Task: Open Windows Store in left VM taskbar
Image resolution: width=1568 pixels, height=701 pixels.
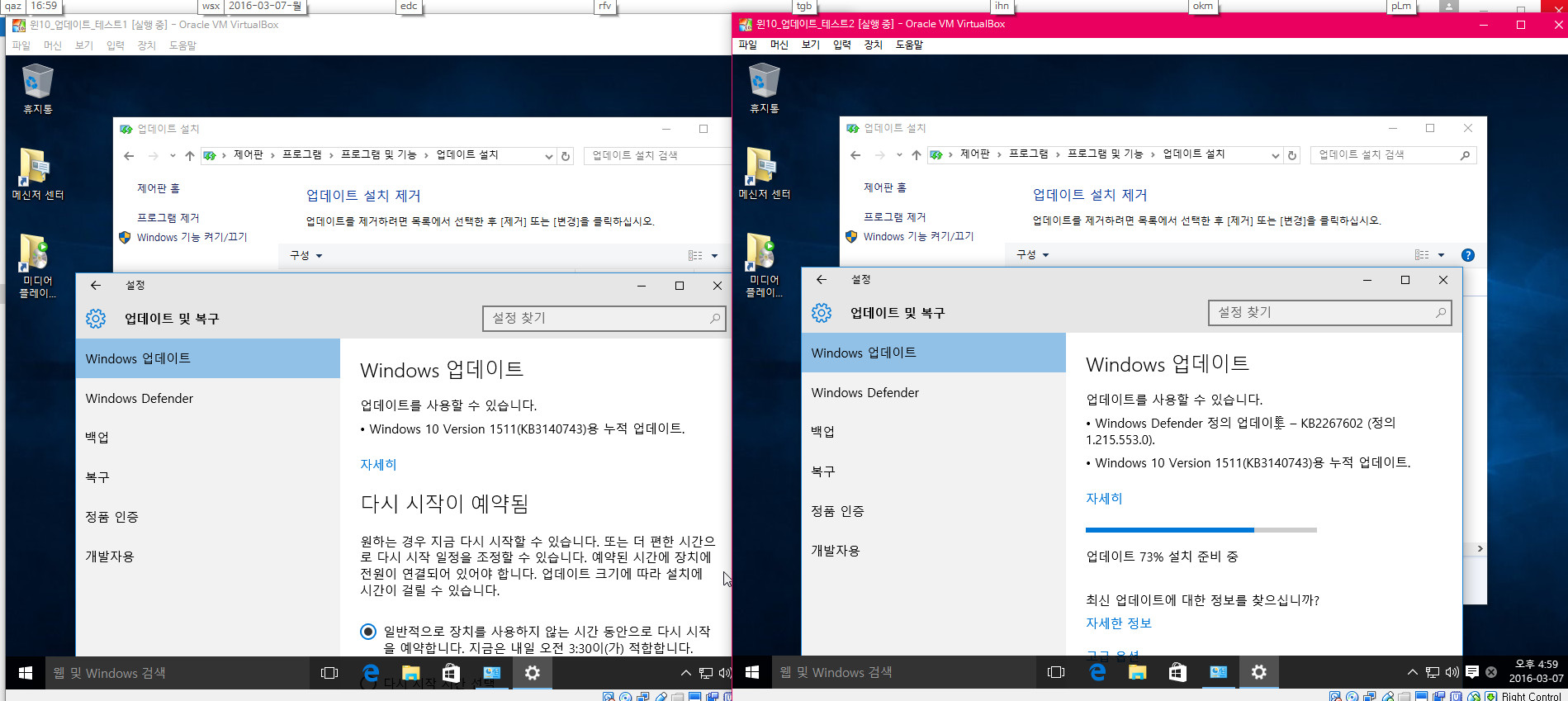Action: [x=451, y=673]
